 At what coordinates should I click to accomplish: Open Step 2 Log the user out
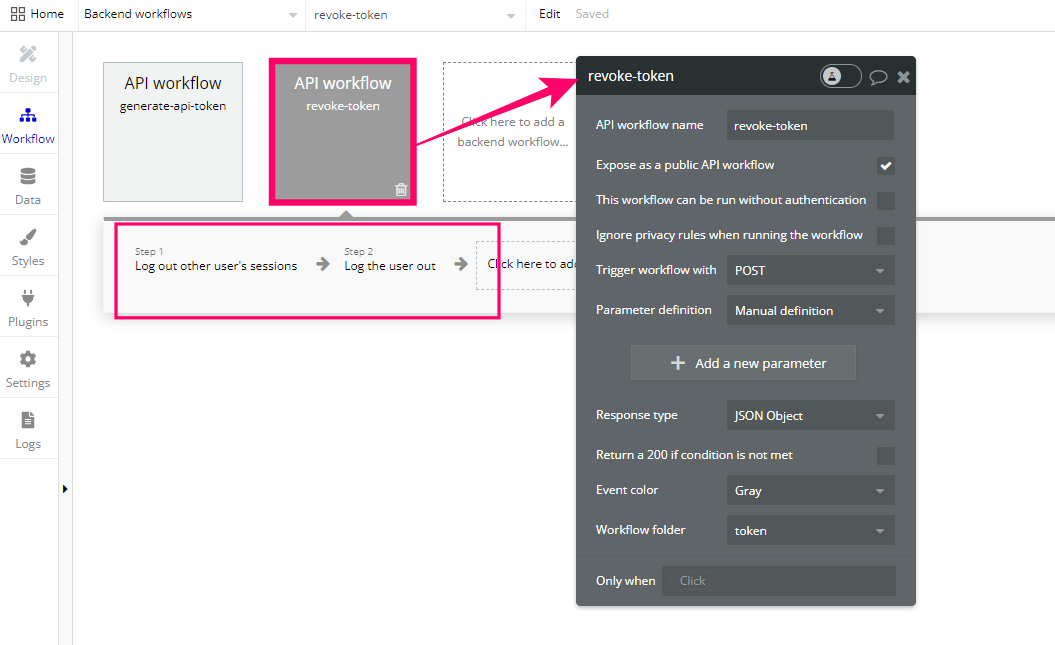[x=390, y=260]
